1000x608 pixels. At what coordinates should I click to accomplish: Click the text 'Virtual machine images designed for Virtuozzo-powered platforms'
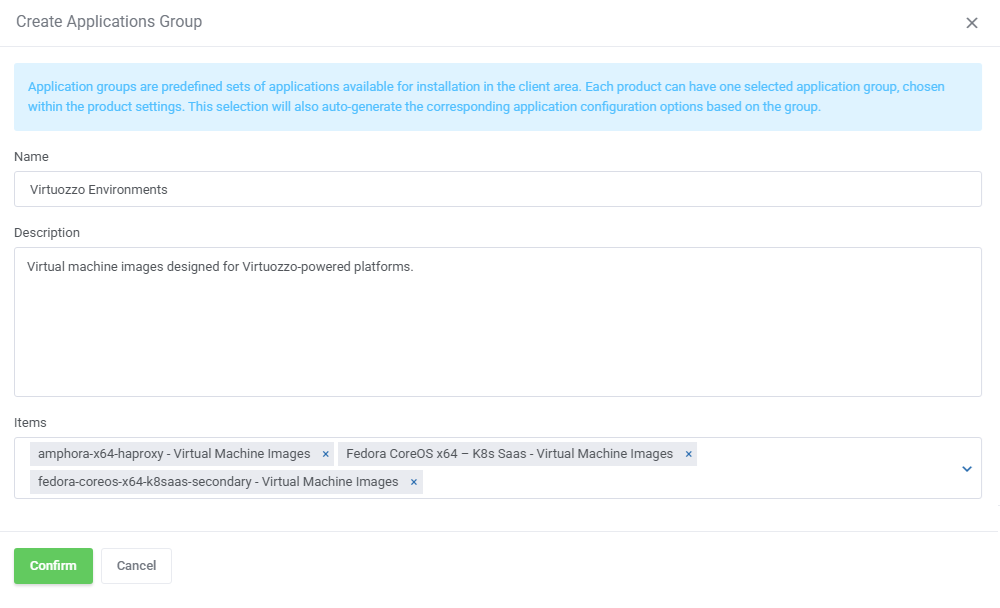[220, 267]
